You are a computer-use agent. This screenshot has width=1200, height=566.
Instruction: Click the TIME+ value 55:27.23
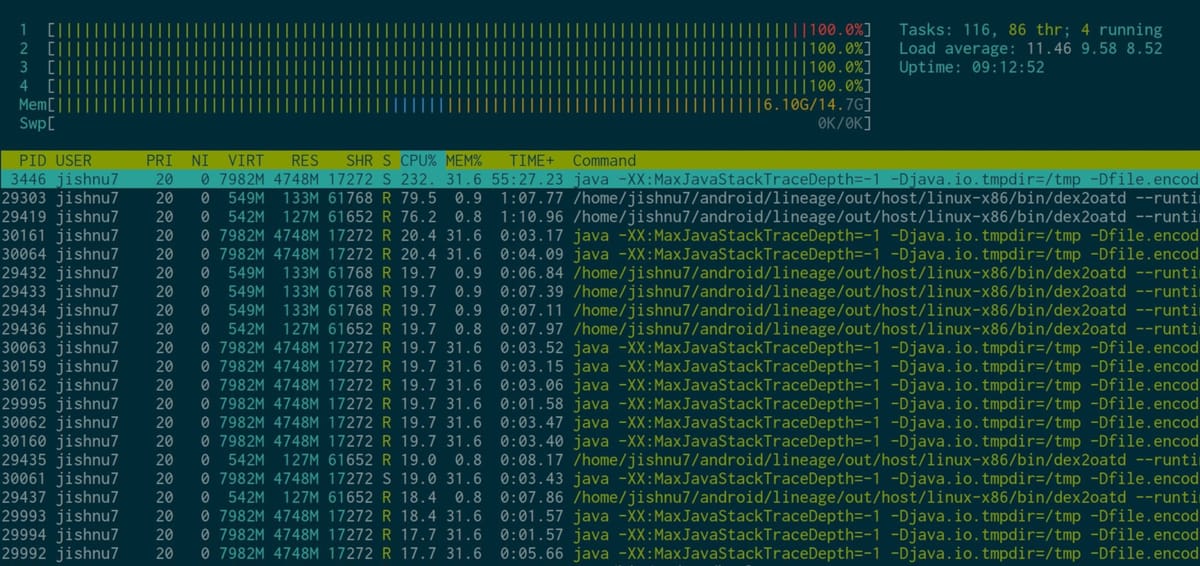[x=527, y=179]
